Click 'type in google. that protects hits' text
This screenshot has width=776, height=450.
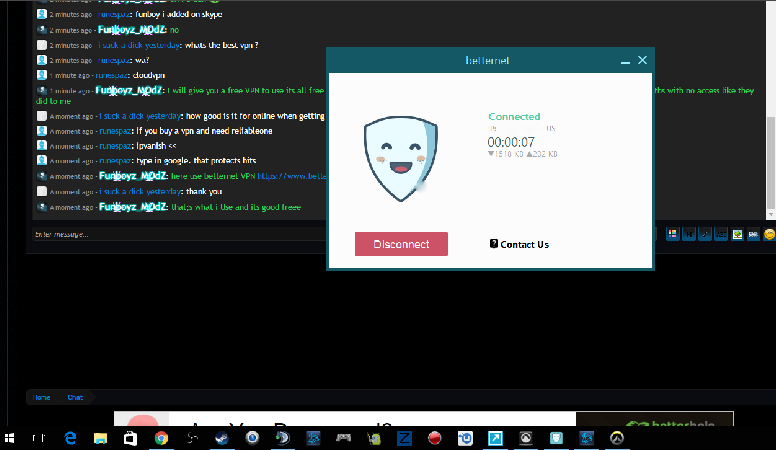point(196,161)
